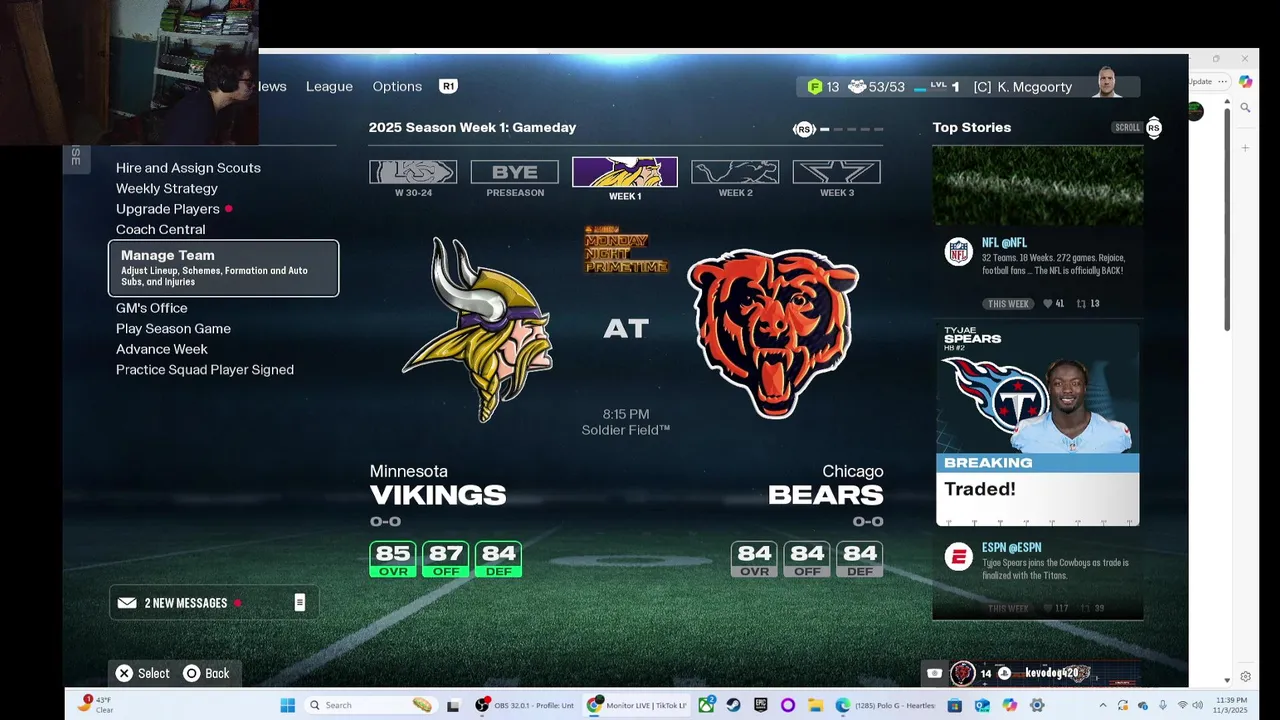This screenshot has width=1280, height=720.
Task: Select Advance Week
Action: (162, 349)
